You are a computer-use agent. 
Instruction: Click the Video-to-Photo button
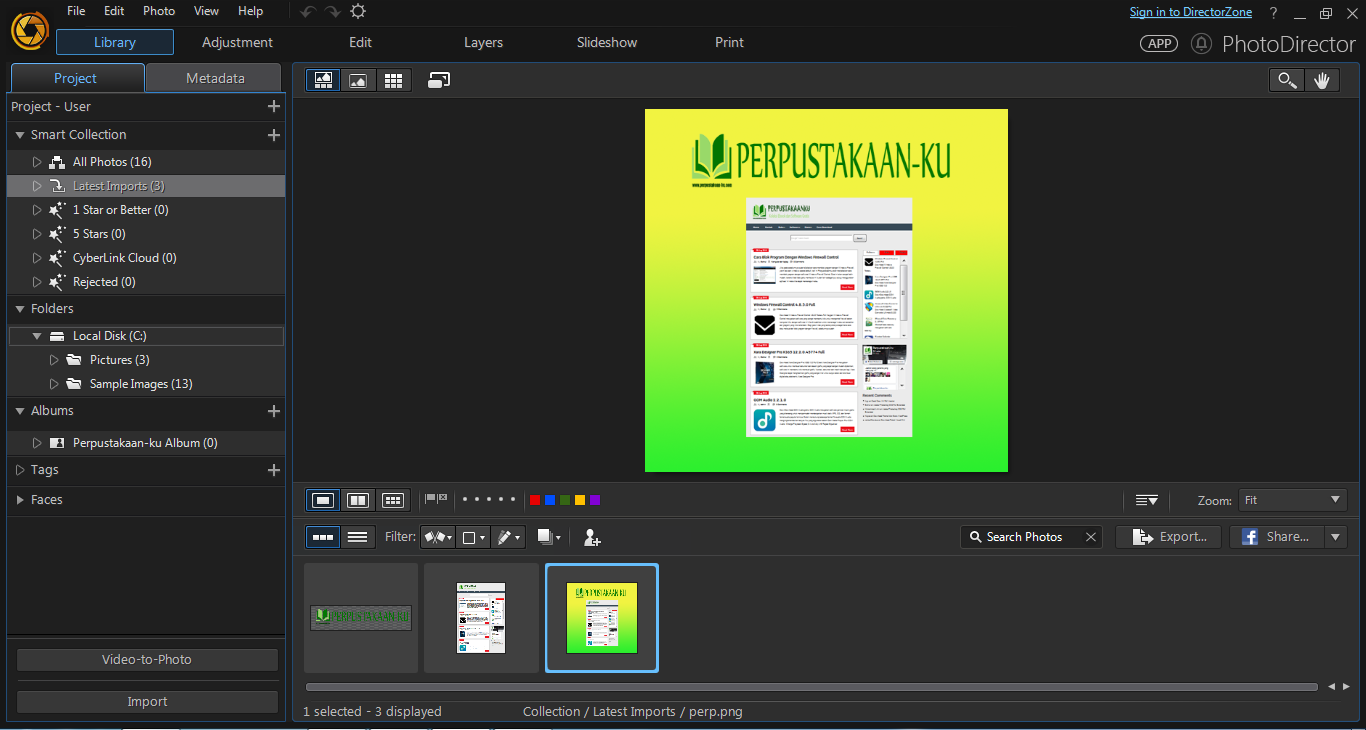pyautogui.click(x=147, y=660)
